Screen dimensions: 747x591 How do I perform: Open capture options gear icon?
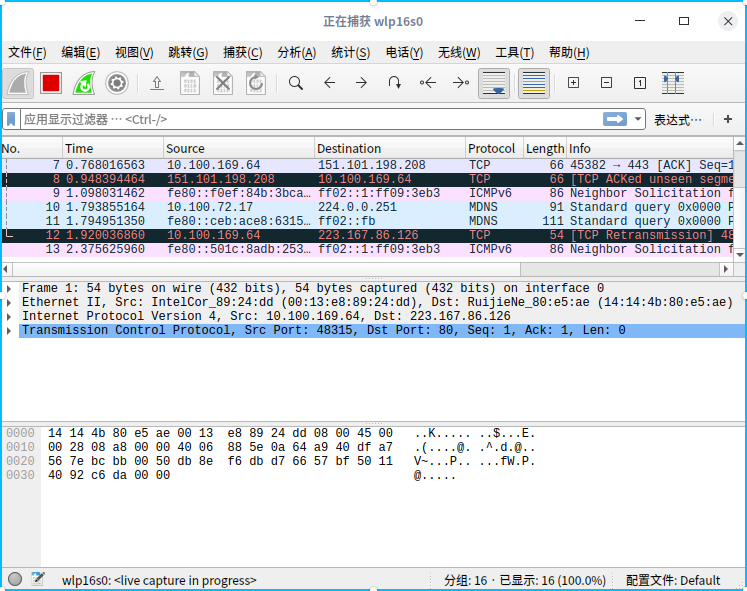click(x=117, y=83)
